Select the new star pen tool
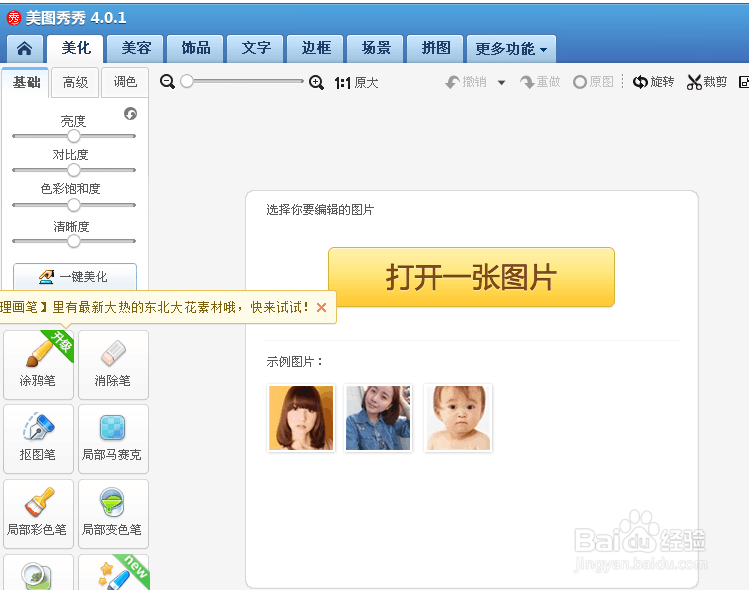 pos(113,572)
